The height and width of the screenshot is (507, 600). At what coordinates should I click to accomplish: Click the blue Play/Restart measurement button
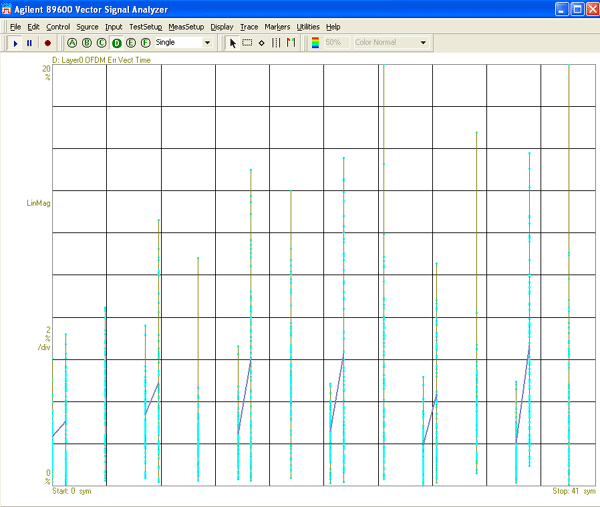[16, 43]
